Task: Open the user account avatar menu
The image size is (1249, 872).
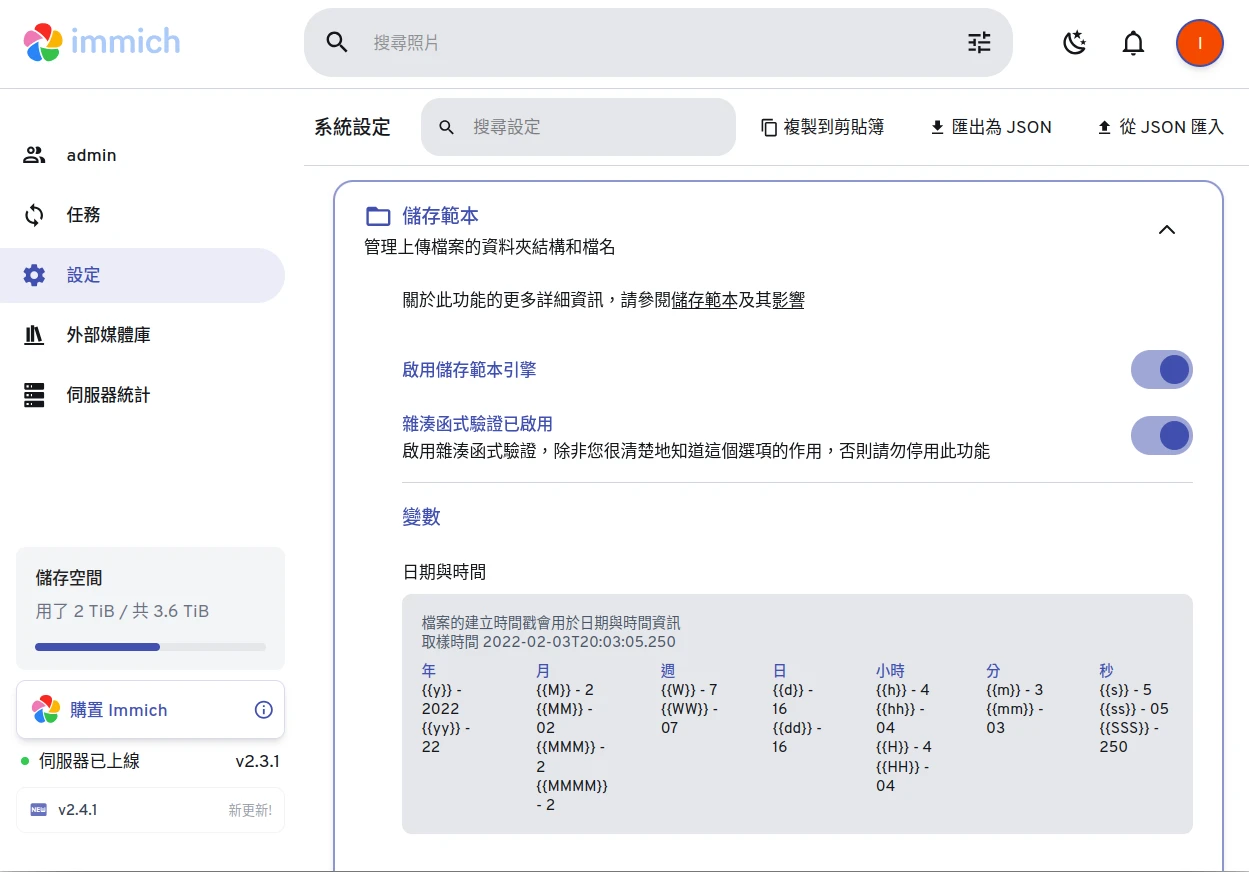Action: [x=1199, y=42]
